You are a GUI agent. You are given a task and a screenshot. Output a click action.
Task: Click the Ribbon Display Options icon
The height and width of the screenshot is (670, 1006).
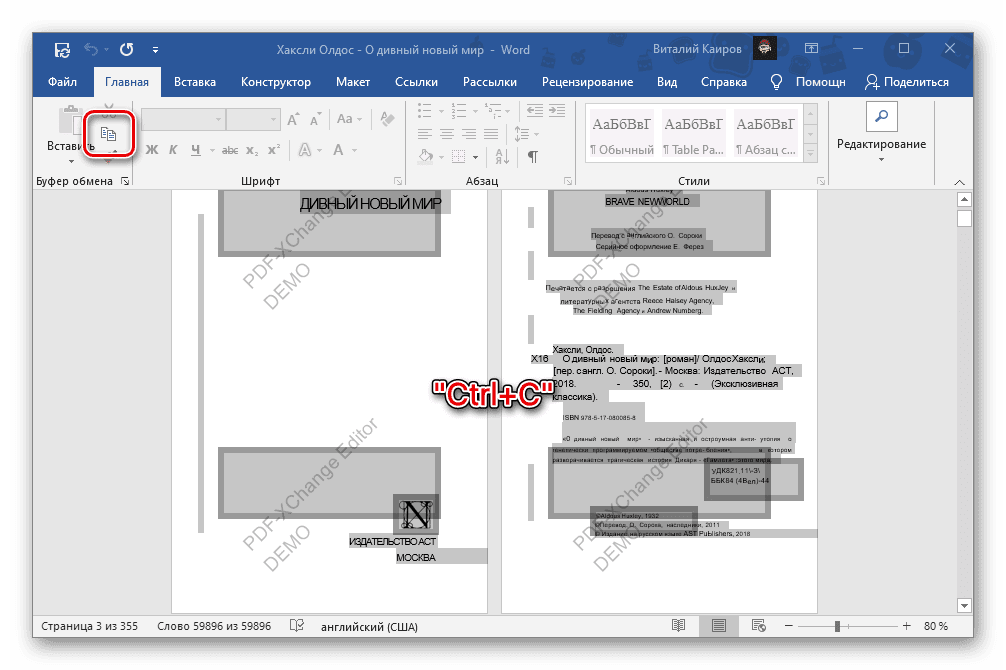812,49
